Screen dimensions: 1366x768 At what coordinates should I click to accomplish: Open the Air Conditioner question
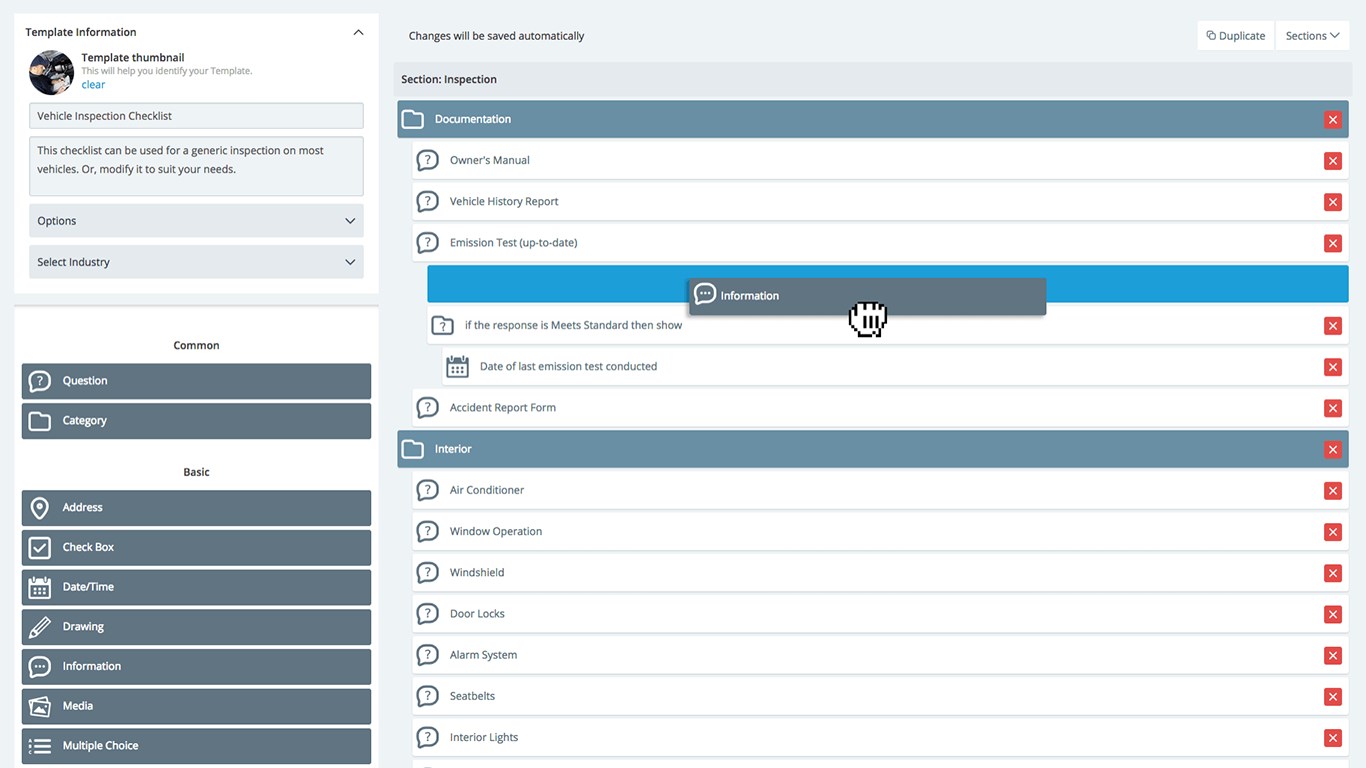click(x=880, y=490)
